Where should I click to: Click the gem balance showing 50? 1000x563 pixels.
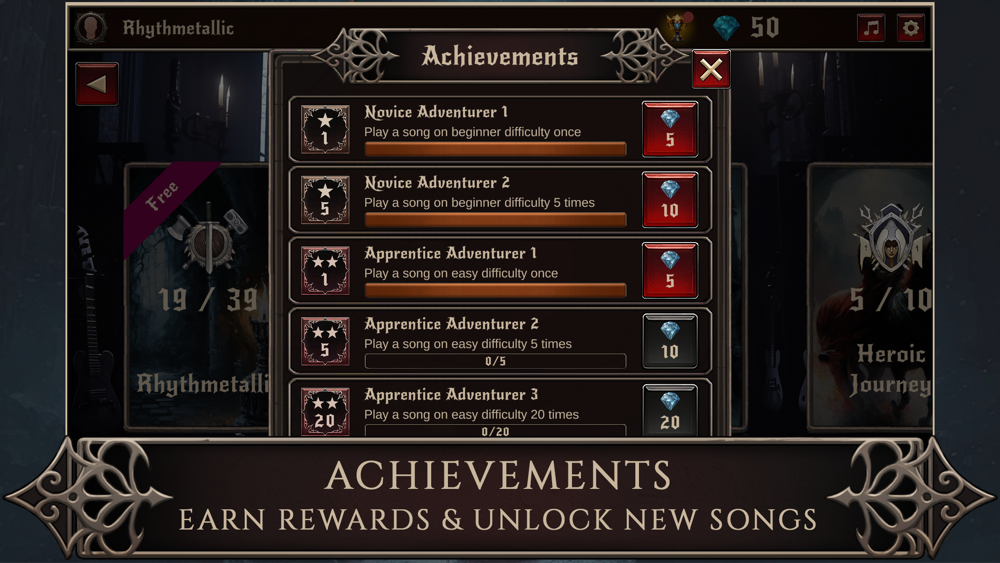(765, 27)
